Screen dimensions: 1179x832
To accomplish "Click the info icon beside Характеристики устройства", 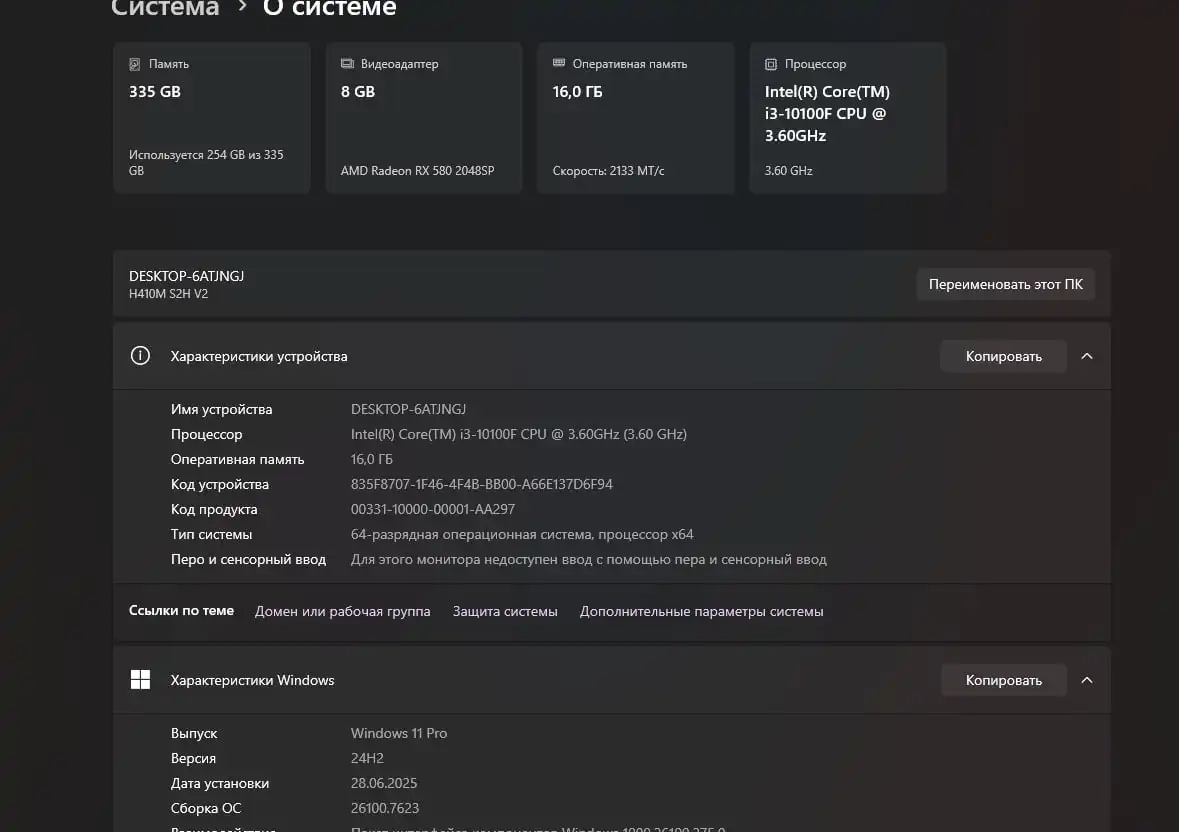I will pyautogui.click(x=140, y=356).
